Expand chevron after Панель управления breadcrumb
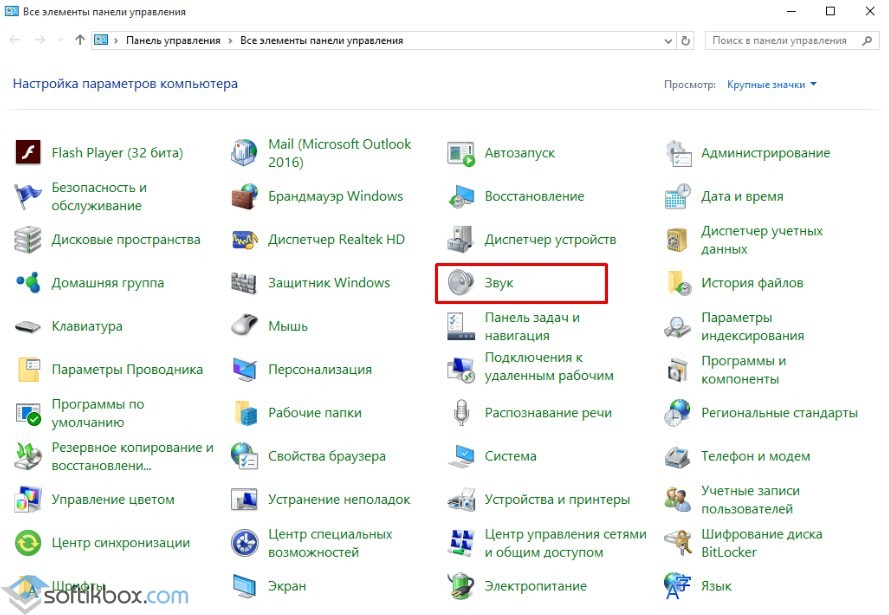 (230, 41)
